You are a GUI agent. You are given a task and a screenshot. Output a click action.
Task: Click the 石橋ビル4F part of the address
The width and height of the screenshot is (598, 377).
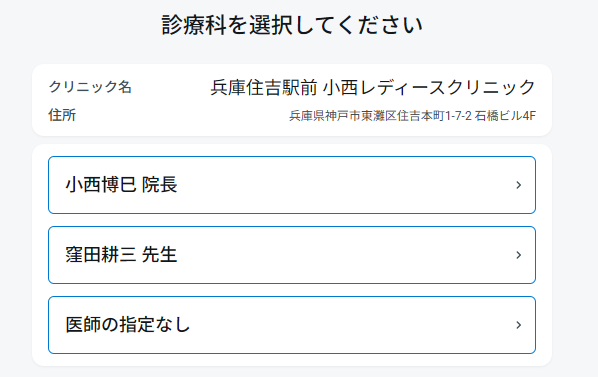[x=505, y=116]
